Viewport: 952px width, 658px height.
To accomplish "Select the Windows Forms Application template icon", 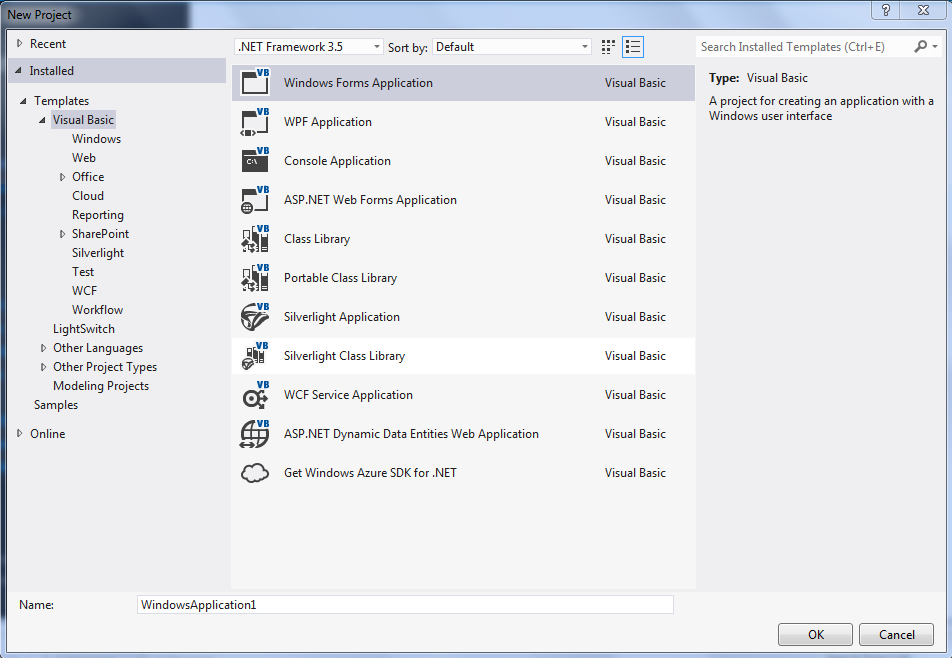I will [255, 83].
